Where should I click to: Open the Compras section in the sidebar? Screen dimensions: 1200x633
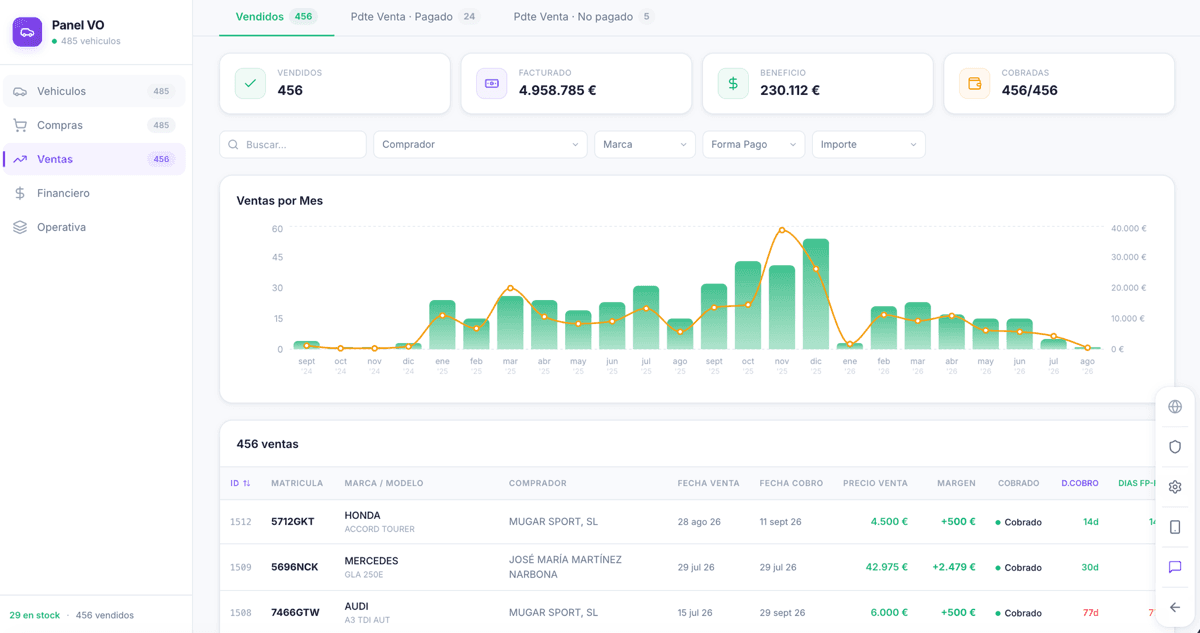(94, 125)
